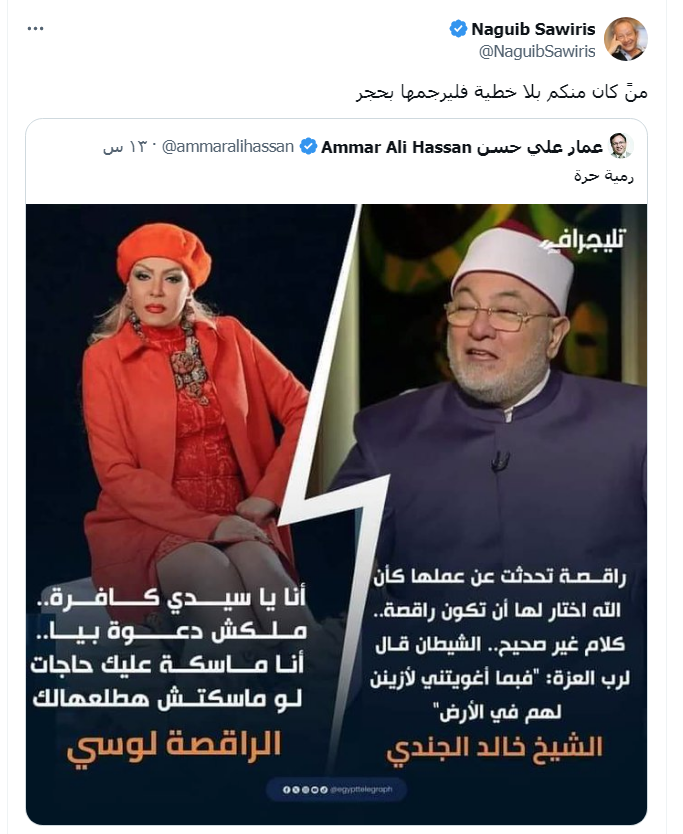
Task: Click Naguib Sawiris profile avatar
Action: click(x=626, y=38)
